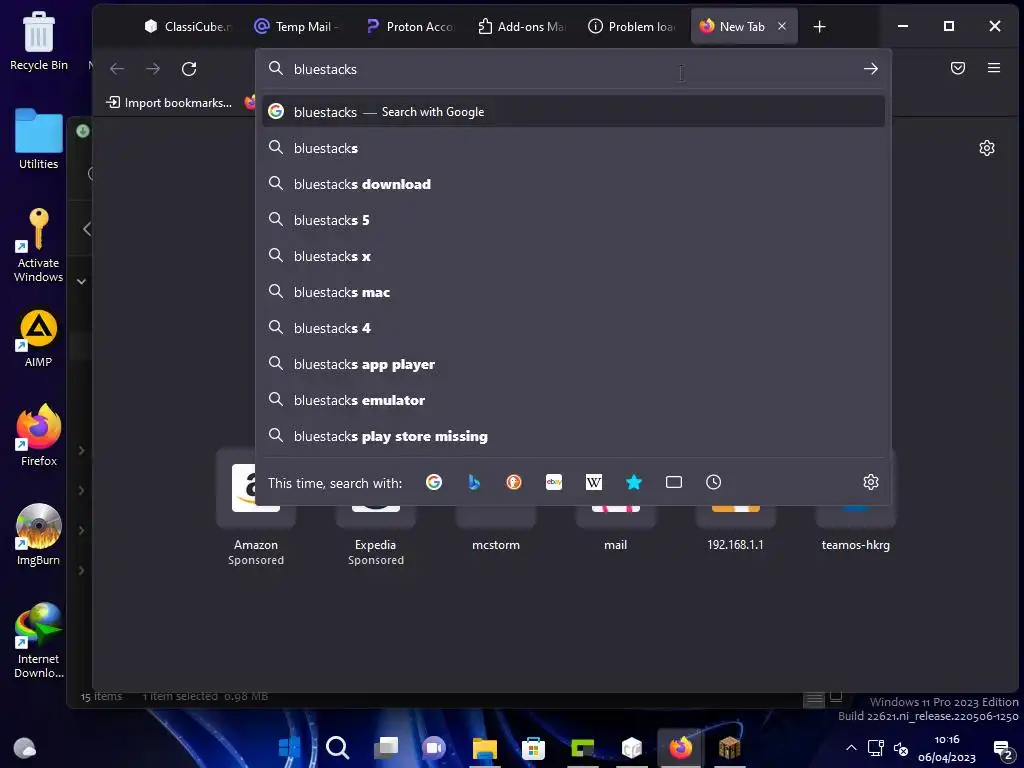Go back to previous page
This screenshot has width=1024, height=768.
117,69
